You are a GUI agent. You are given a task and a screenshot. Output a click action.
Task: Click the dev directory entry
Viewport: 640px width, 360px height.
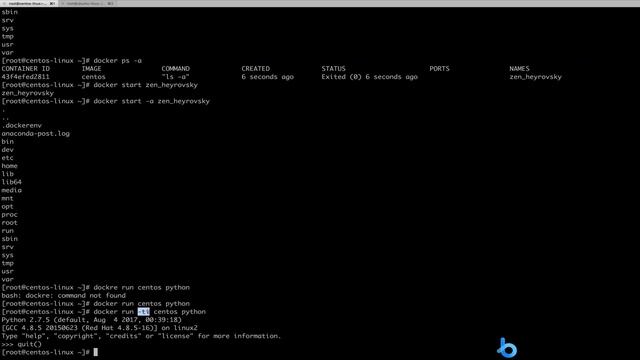coord(7,150)
